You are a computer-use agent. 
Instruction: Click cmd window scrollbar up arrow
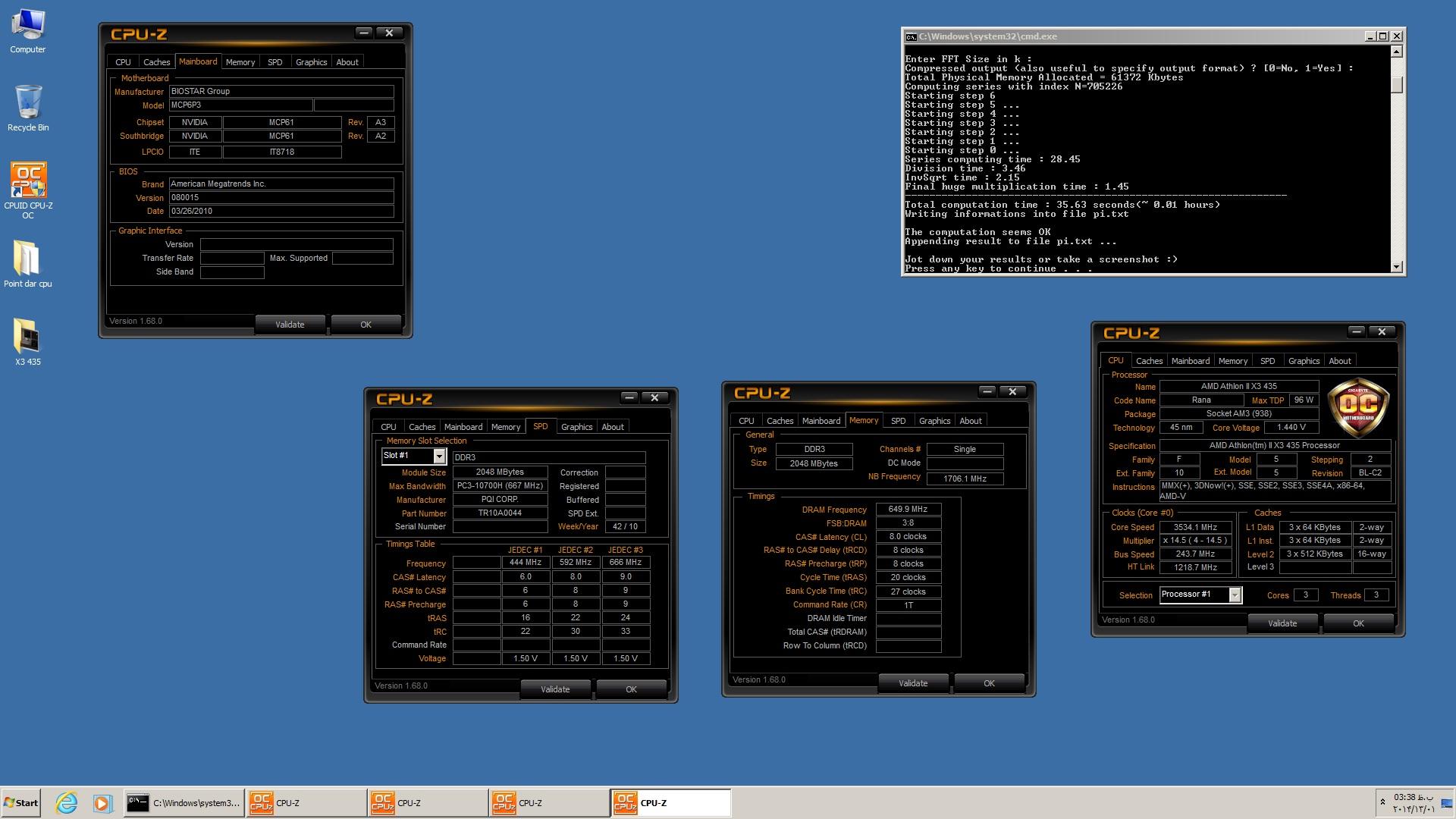[1396, 52]
